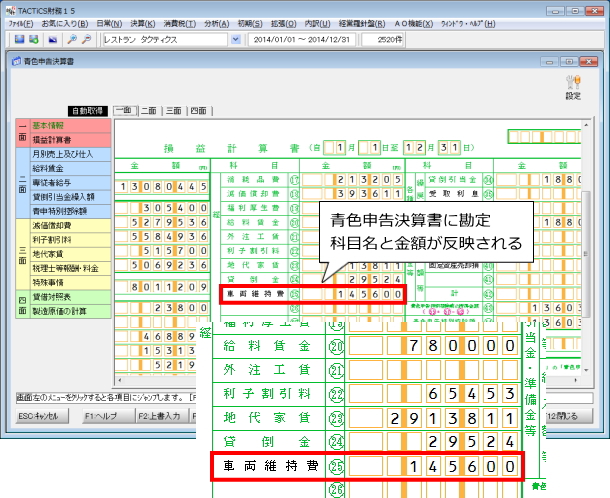Click the ESC:キャンセル button
The image size is (610, 498).
coord(42,416)
